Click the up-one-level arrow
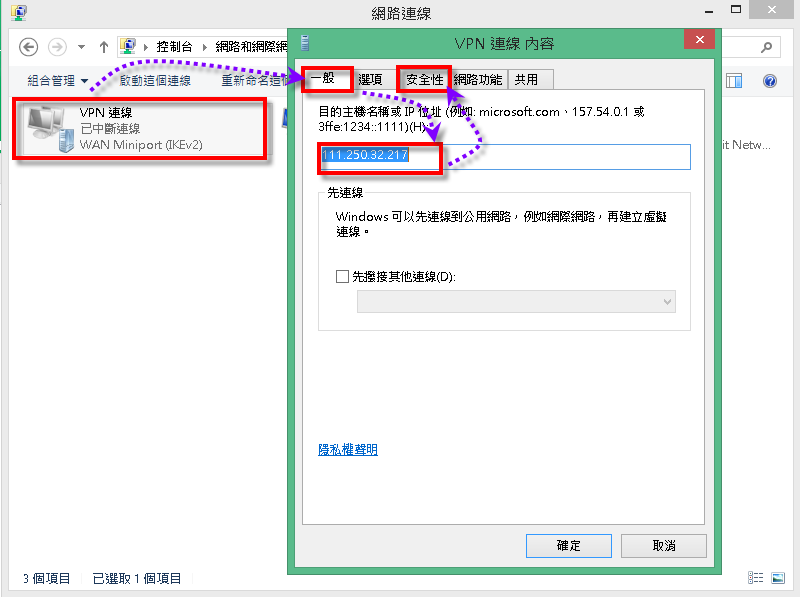800x597 pixels. [104, 47]
